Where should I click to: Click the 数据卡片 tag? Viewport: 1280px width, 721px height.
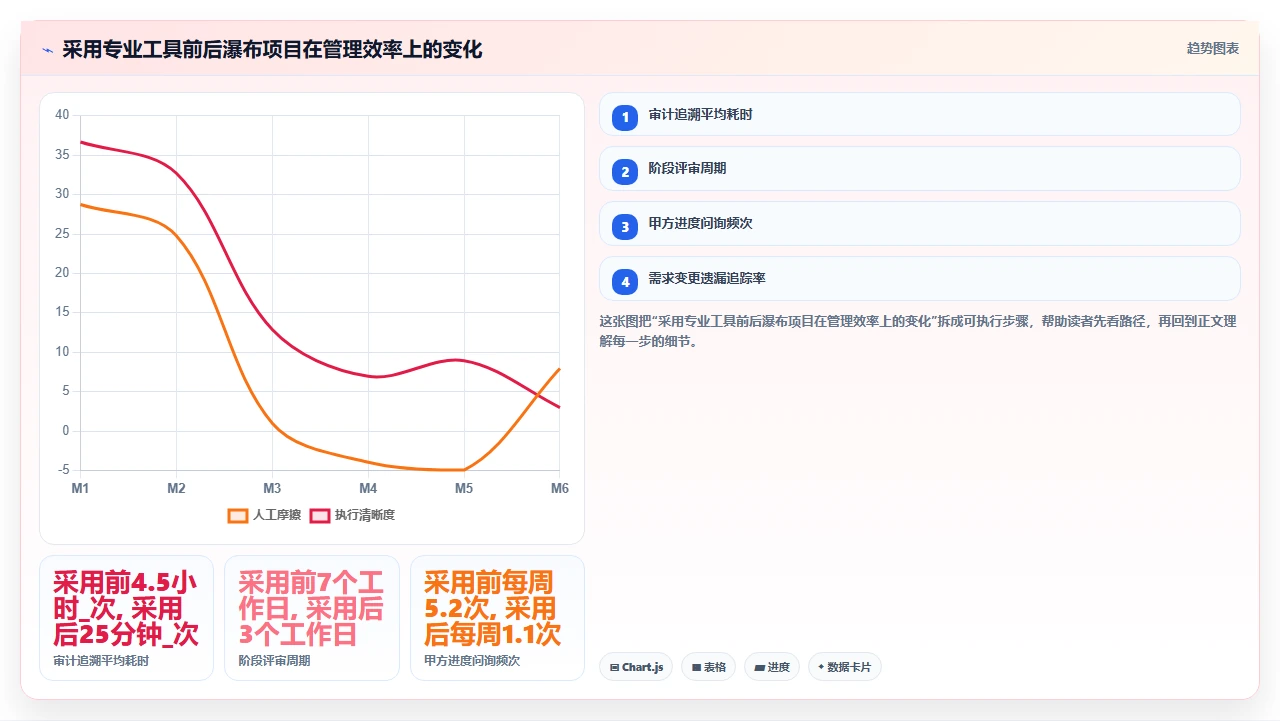pos(844,667)
